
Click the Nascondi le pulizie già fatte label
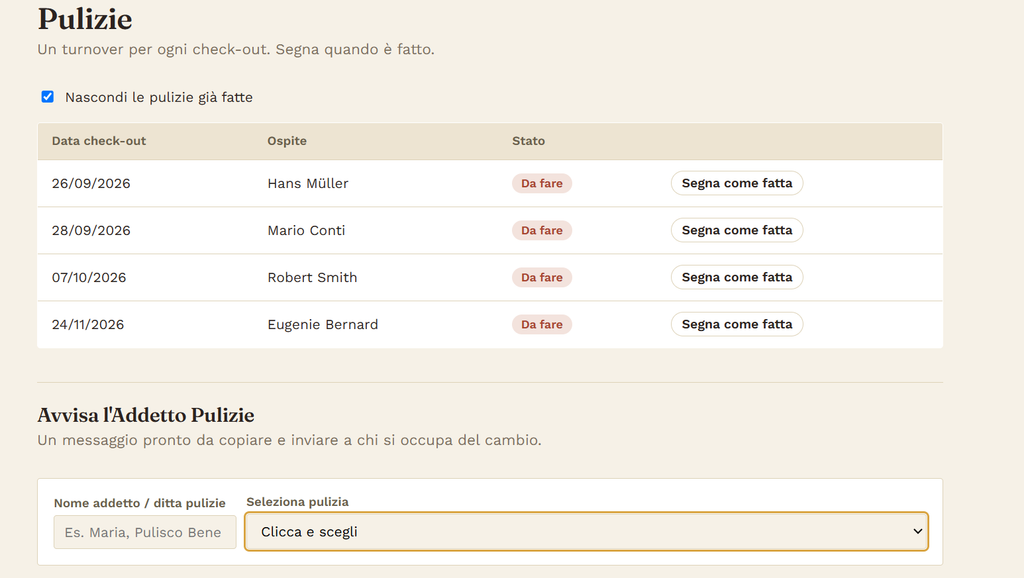pyautogui.click(x=159, y=97)
